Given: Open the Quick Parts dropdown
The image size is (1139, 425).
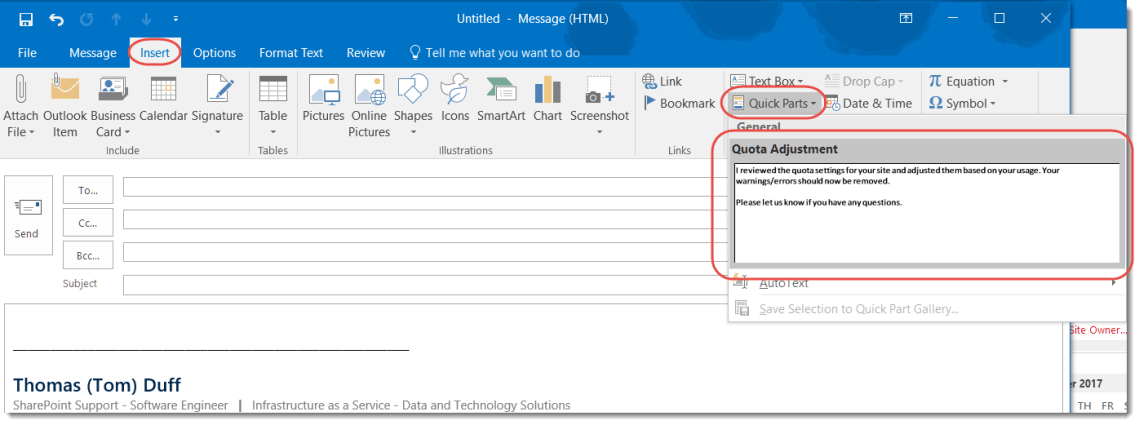Looking at the screenshot, I should coord(773,103).
